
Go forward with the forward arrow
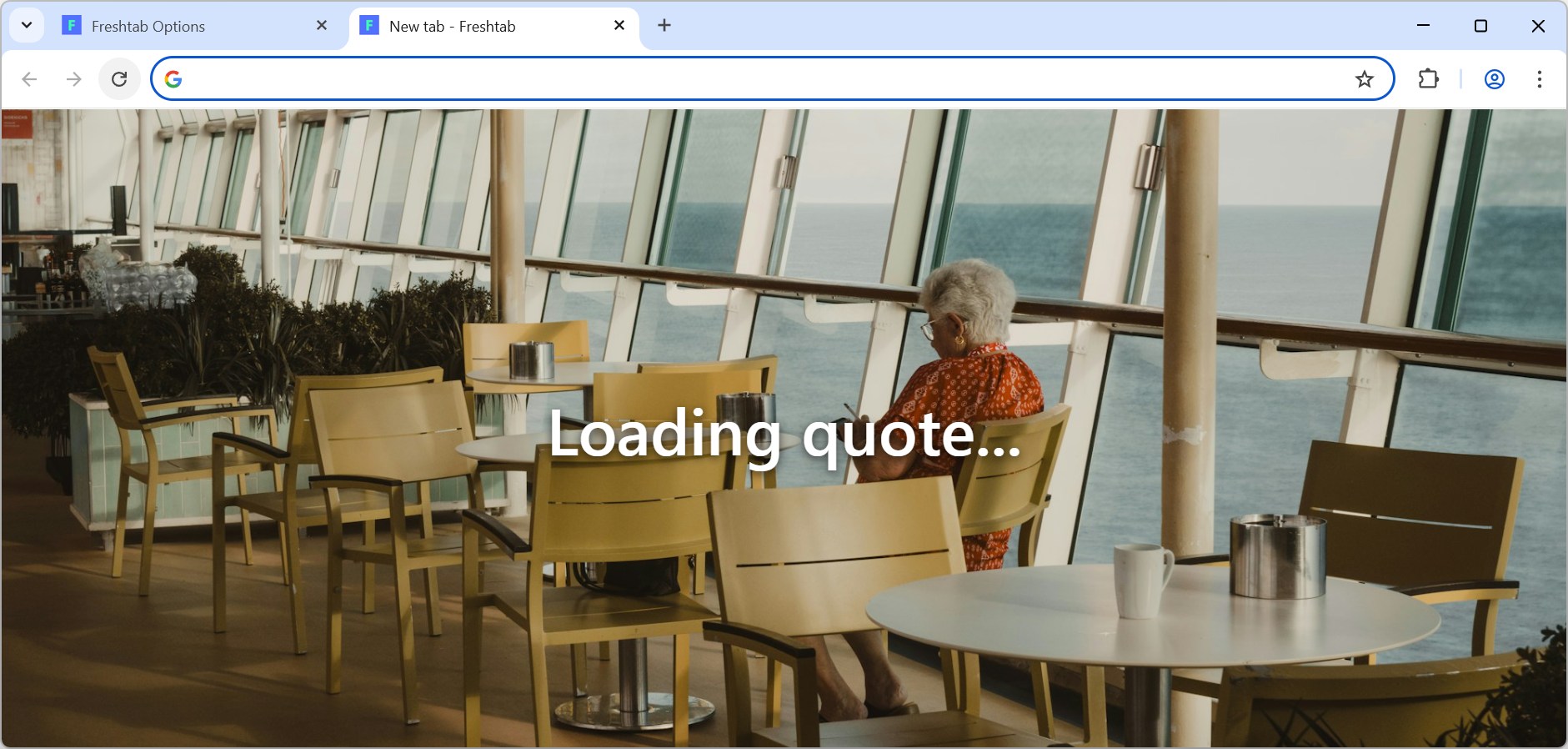click(x=74, y=79)
